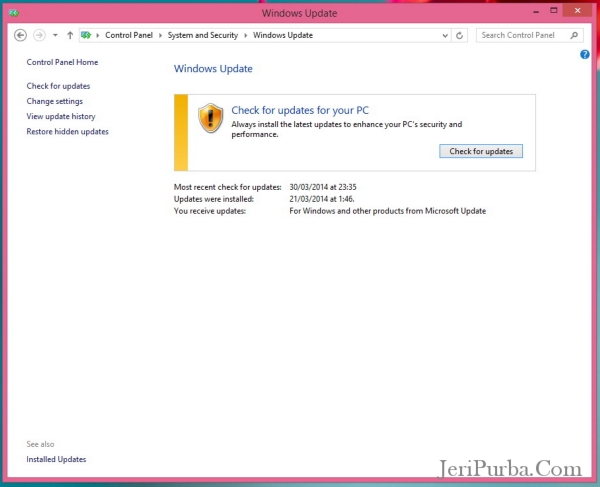Click the text For Windows and other products from Microsoft Update
The height and width of the screenshot is (487, 600).
click(387, 211)
